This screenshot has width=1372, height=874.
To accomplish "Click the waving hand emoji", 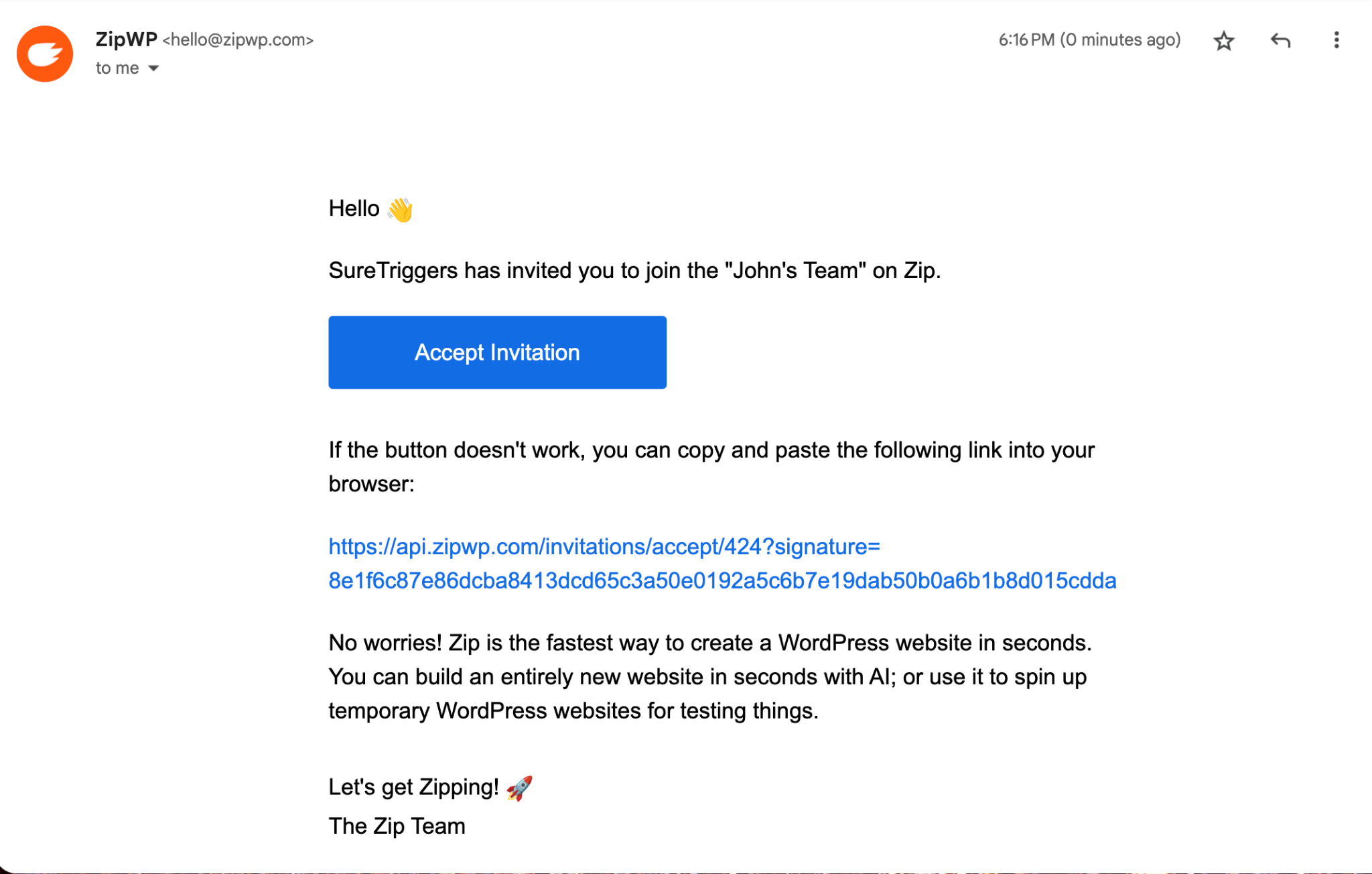I will click(x=401, y=210).
